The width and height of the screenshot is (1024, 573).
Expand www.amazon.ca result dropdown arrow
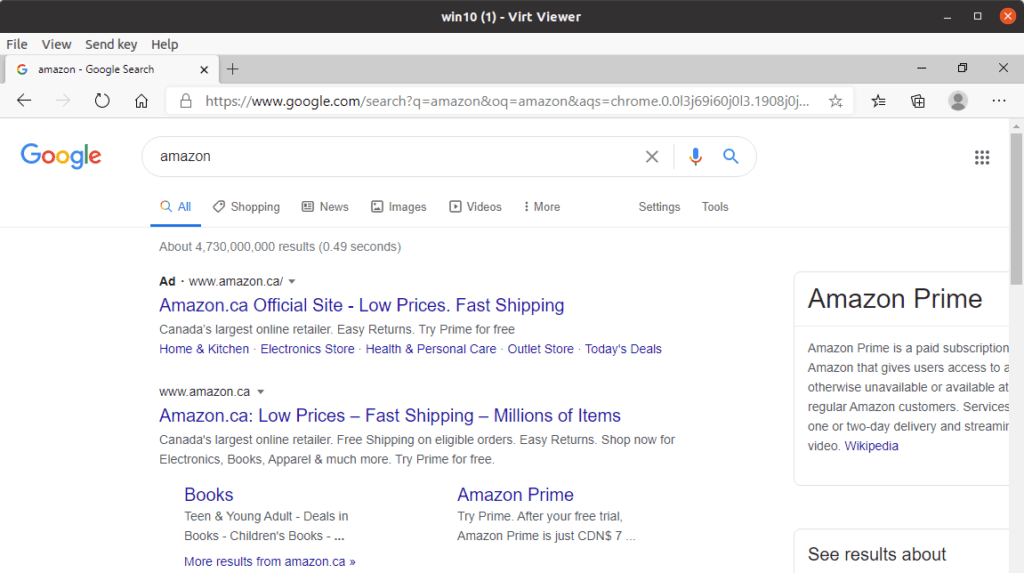(261, 392)
